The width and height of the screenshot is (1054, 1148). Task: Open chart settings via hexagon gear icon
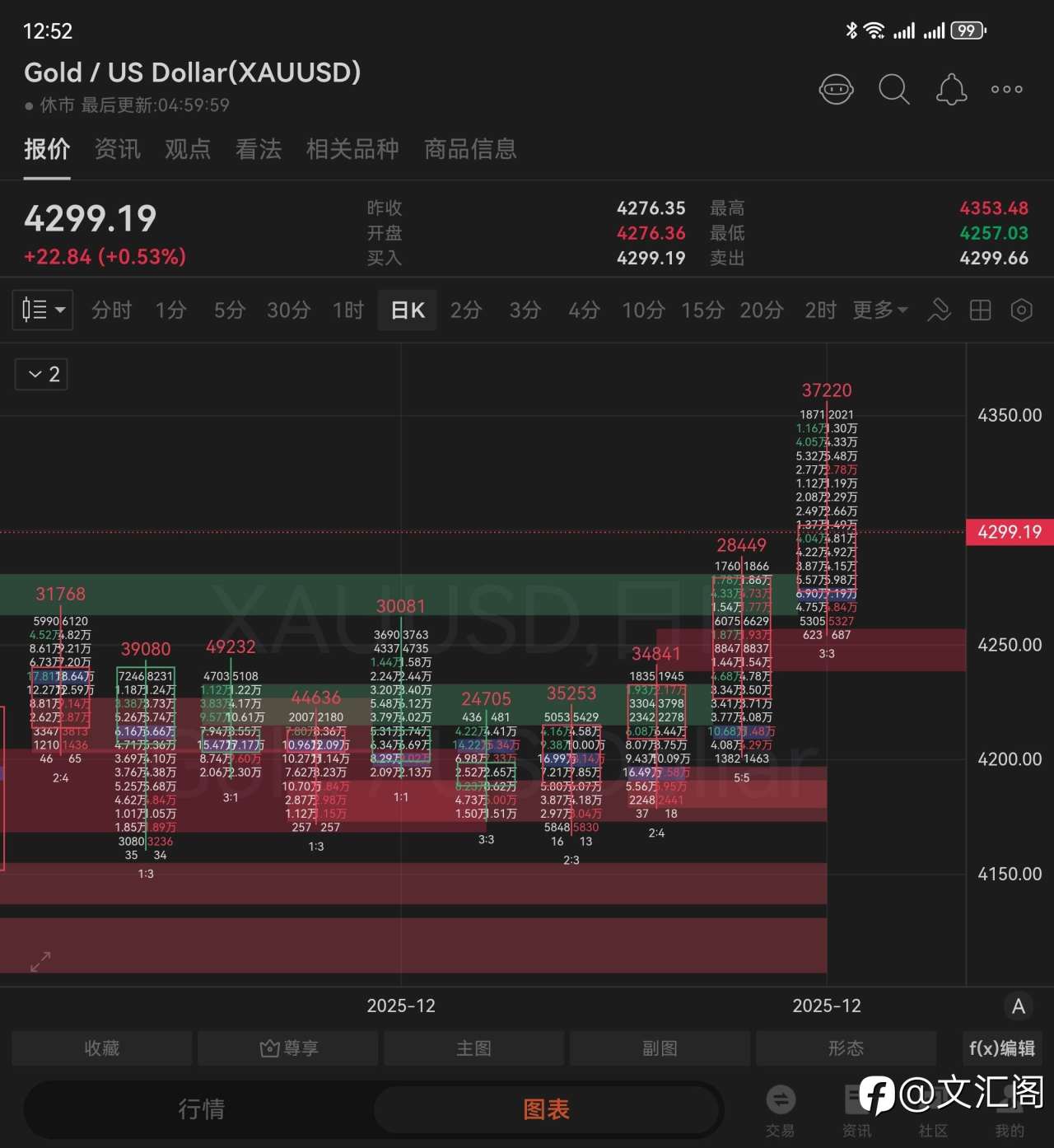click(x=1022, y=310)
